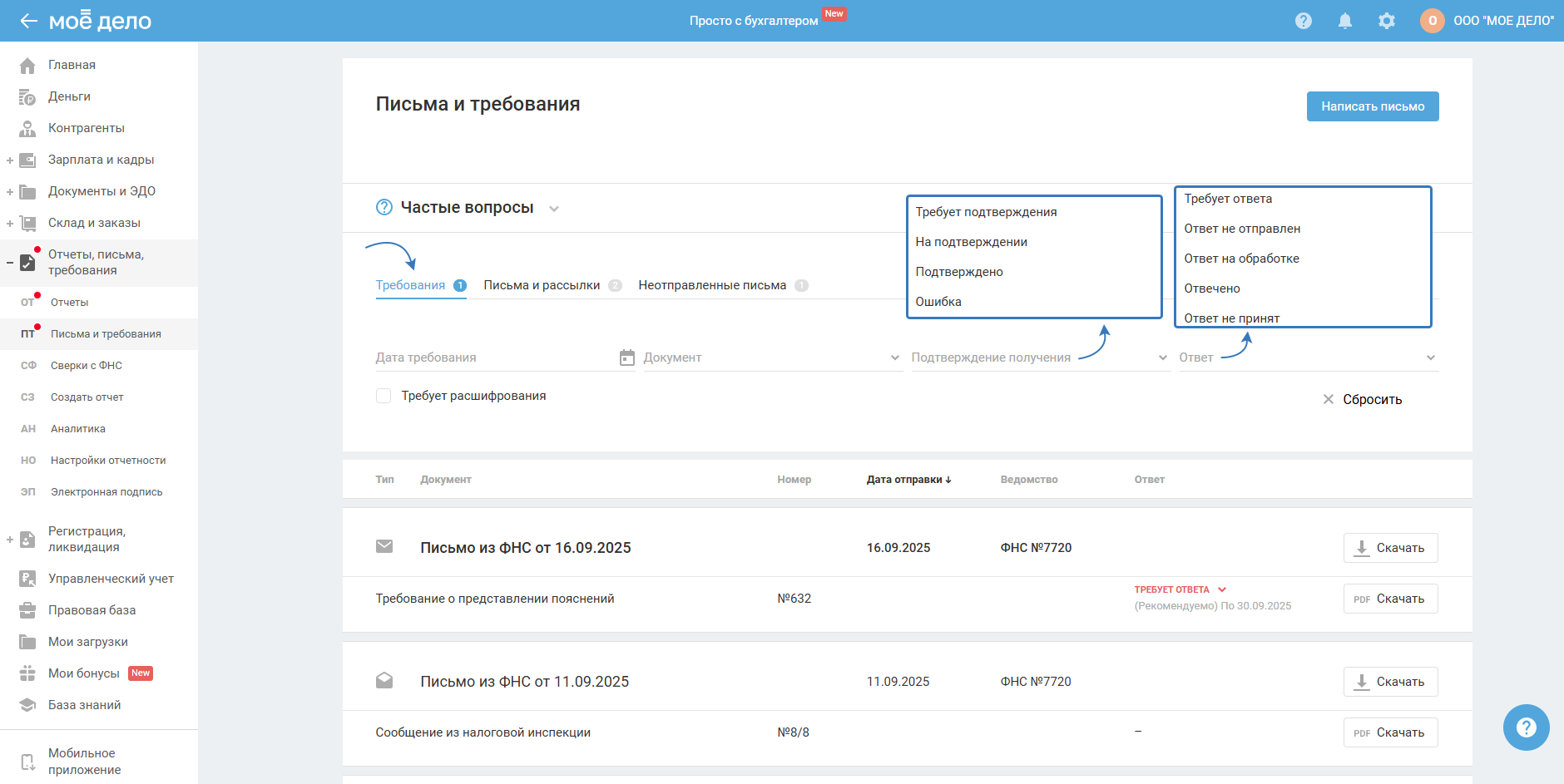The height and width of the screenshot is (784, 1564).
Task: Open notifications bell icon
Action: click(x=1344, y=21)
